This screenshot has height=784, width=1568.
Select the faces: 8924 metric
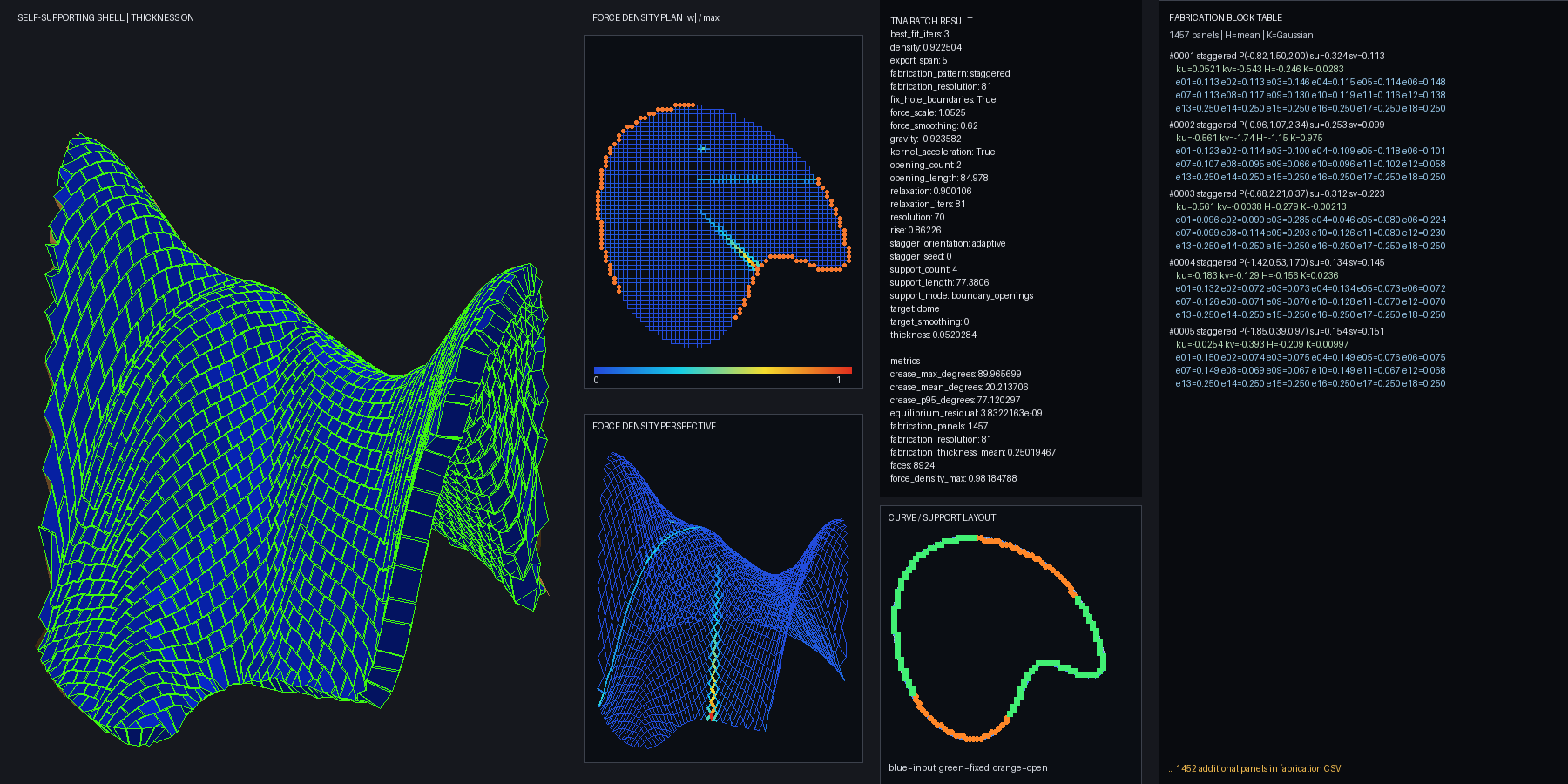[x=912, y=465]
